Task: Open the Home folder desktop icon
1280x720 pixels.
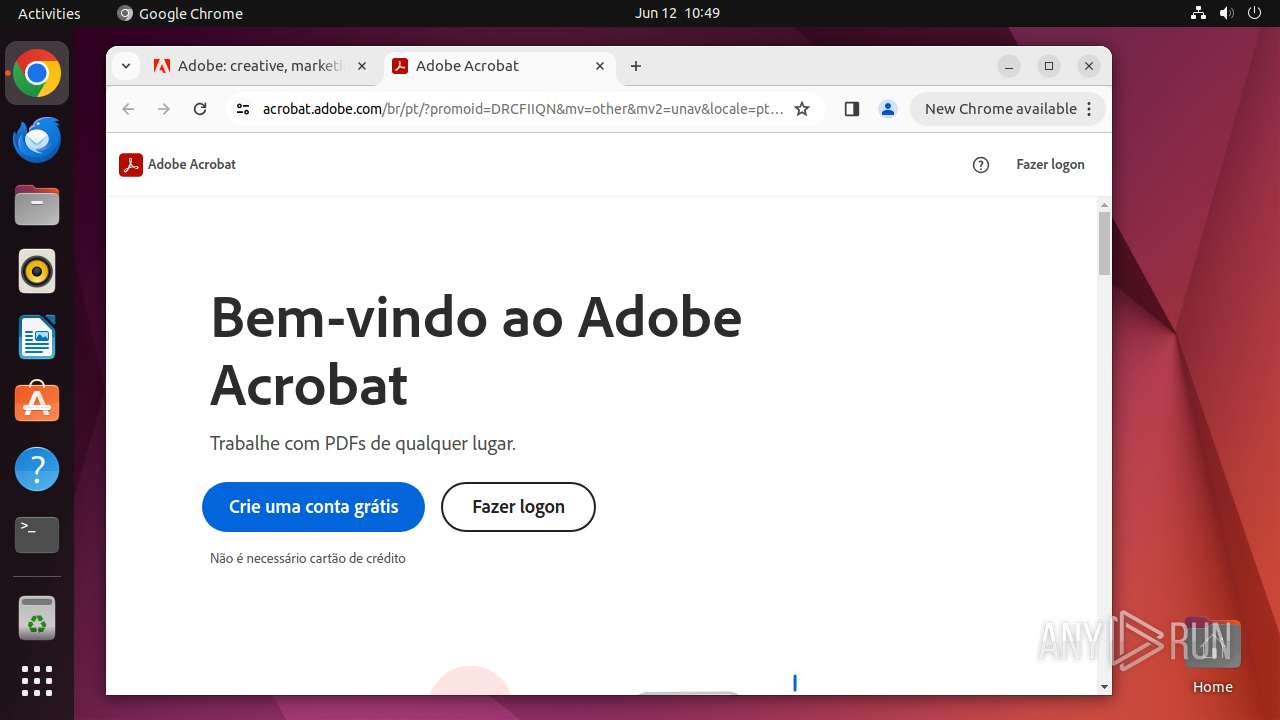Action: click(1212, 656)
